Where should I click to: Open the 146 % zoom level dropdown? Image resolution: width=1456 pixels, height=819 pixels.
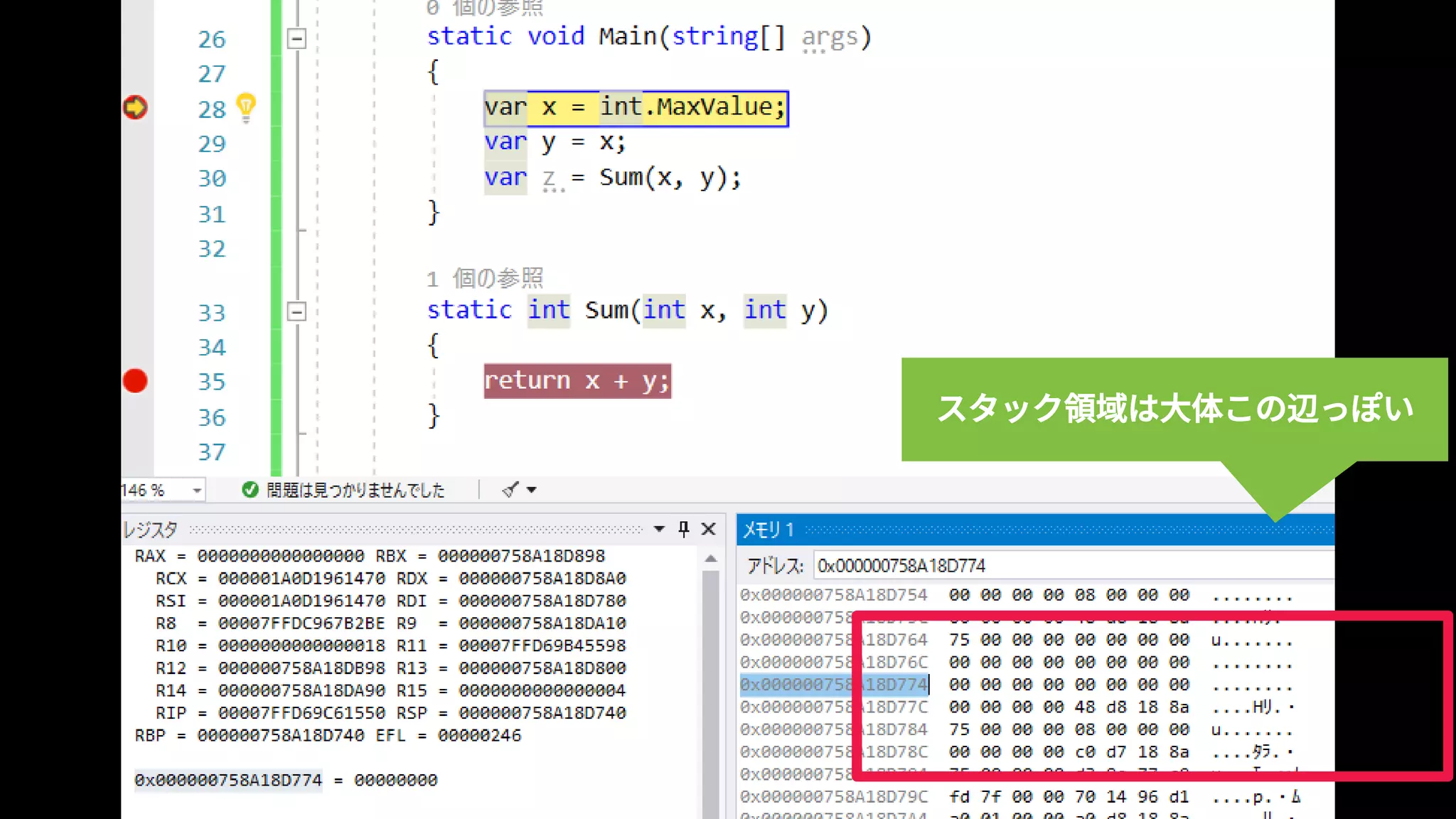(197, 490)
